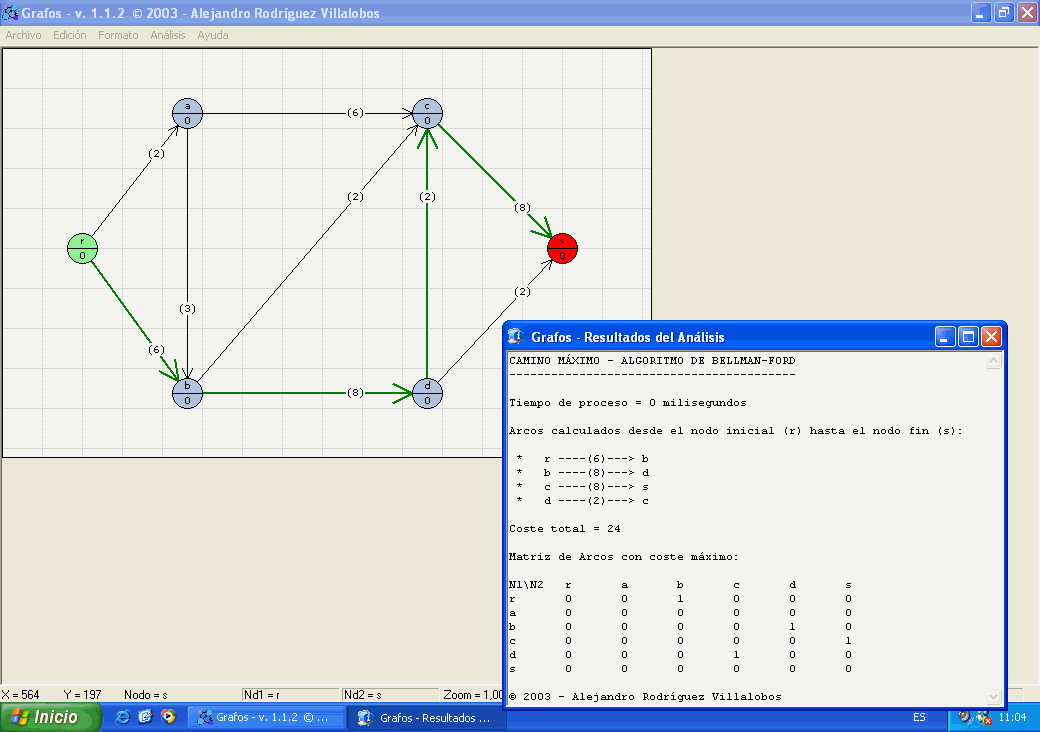1040x732 pixels.
Task: Click graph node b
Action: coord(187,392)
